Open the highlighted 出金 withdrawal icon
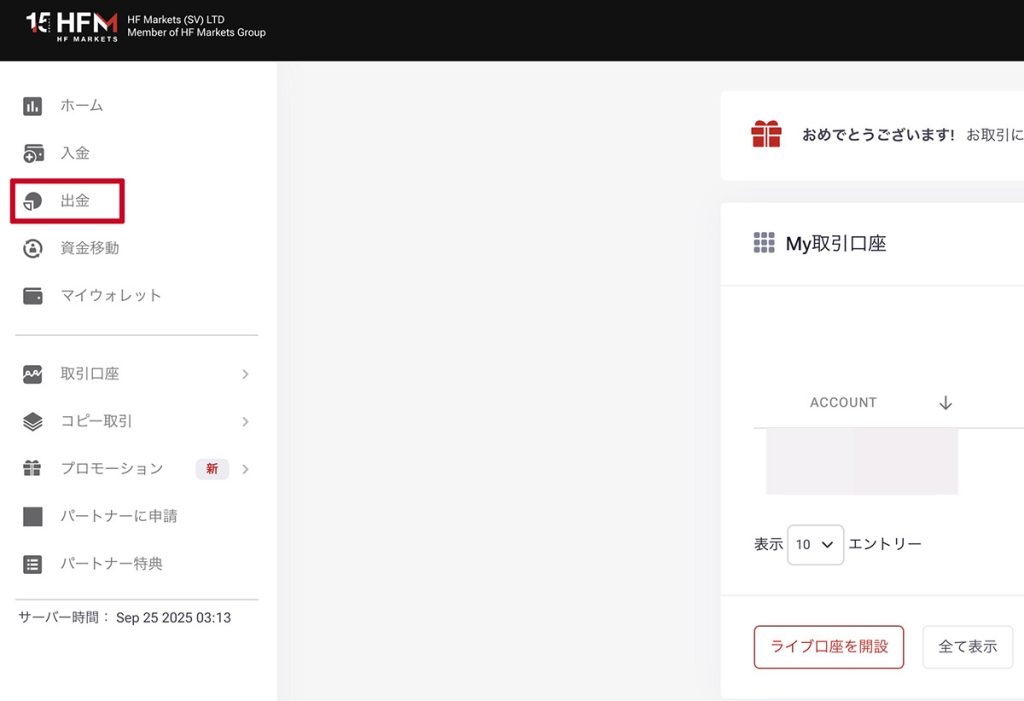Screen dimensions: 1024x701 click(x=31, y=200)
